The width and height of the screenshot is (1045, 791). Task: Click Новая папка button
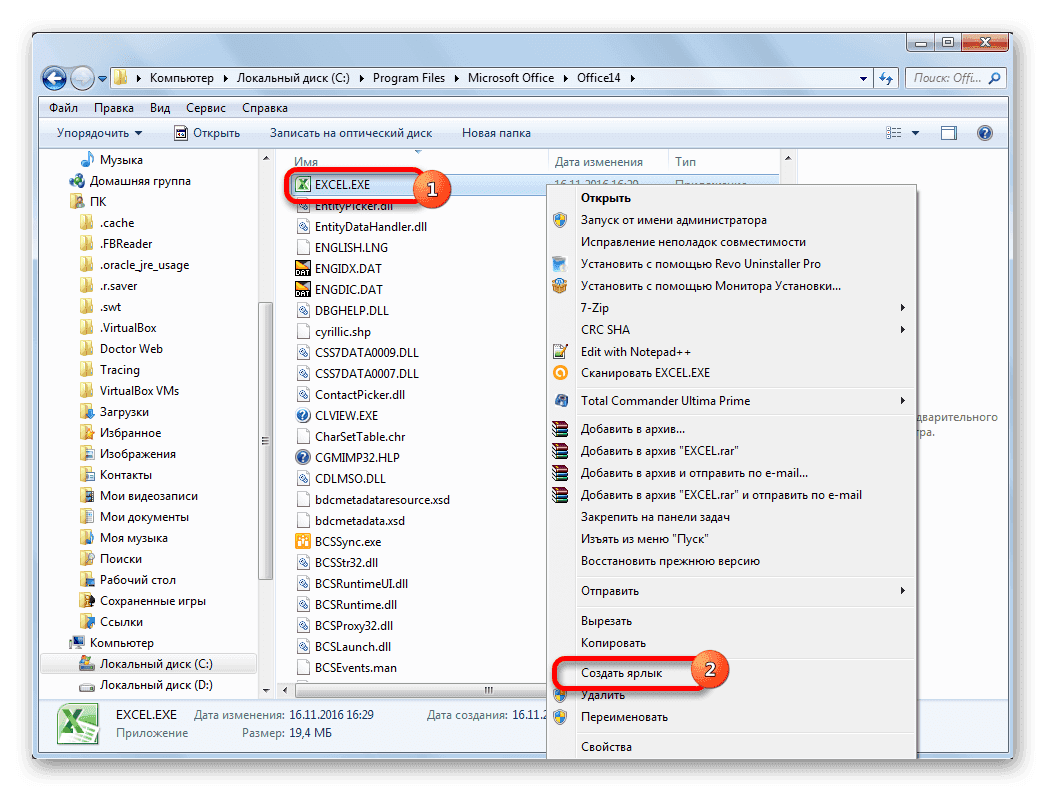click(x=496, y=133)
